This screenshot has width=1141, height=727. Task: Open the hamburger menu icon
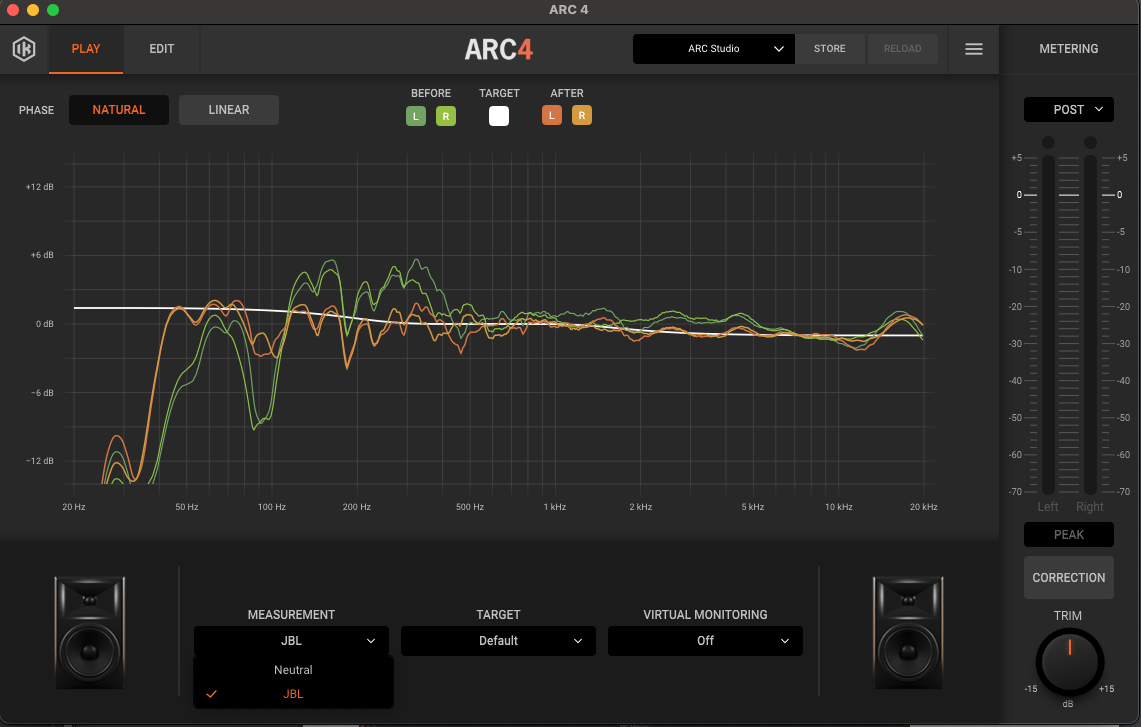(x=974, y=49)
